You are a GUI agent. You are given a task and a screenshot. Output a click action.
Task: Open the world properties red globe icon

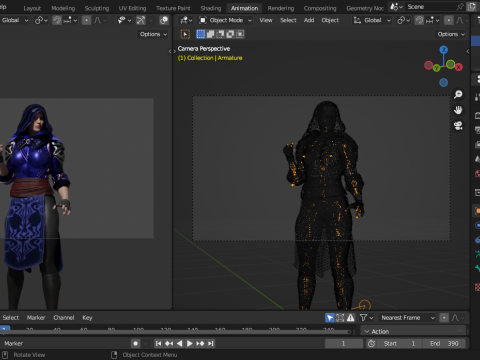click(477, 173)
